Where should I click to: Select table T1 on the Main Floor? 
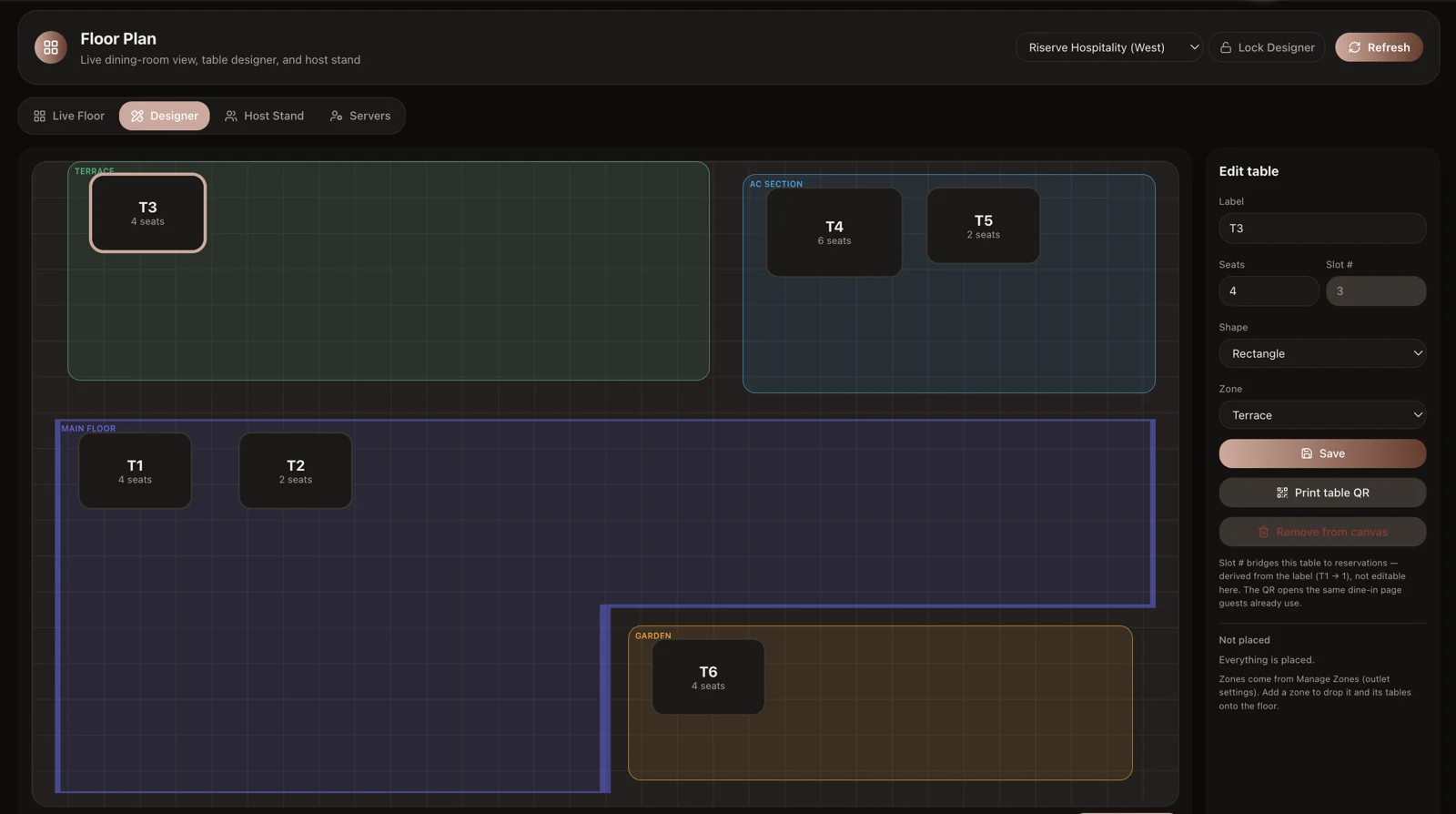click(x=135, y=471)
